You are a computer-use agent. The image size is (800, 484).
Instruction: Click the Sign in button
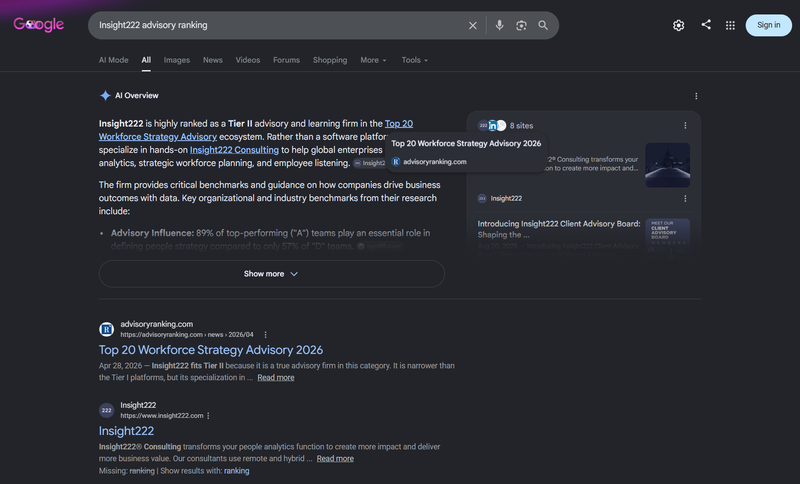point(768,25)
